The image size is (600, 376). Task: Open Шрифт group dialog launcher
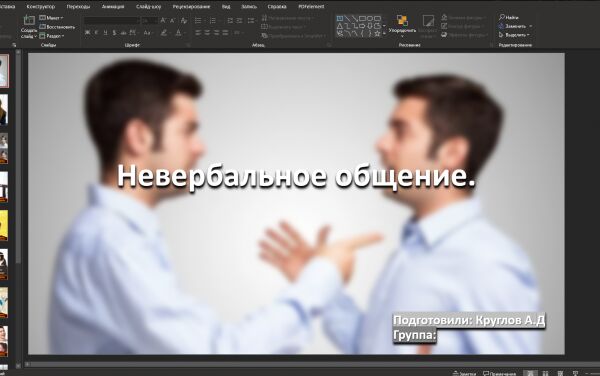click(x=188, y=45)
